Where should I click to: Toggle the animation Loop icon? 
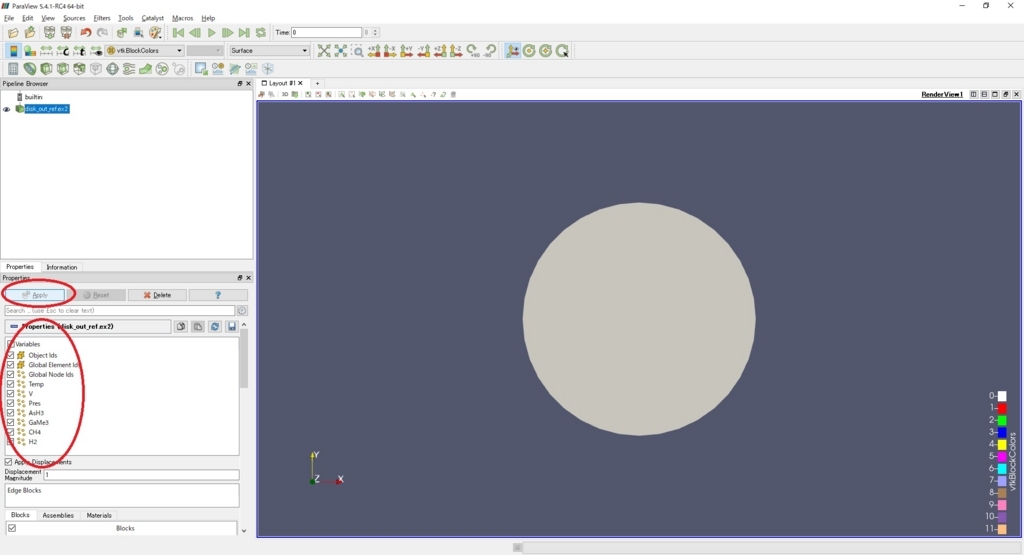[261, 33]
